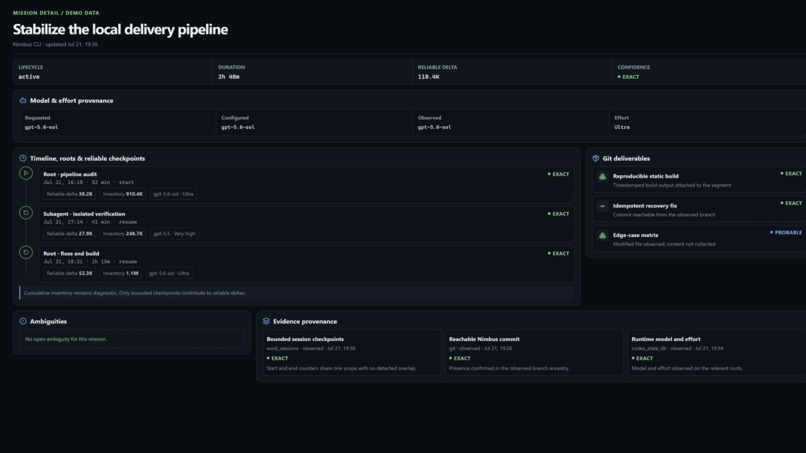The height and width of the screenshot is (453, 806).
Task: Click the Reliable delta value '118.4K'
Action: (x=428, y=77)
